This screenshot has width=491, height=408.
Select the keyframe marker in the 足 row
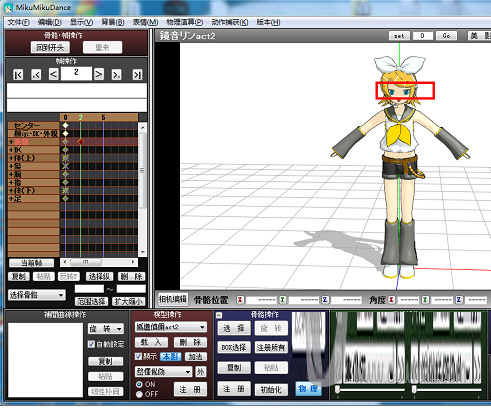click(66, 199)
